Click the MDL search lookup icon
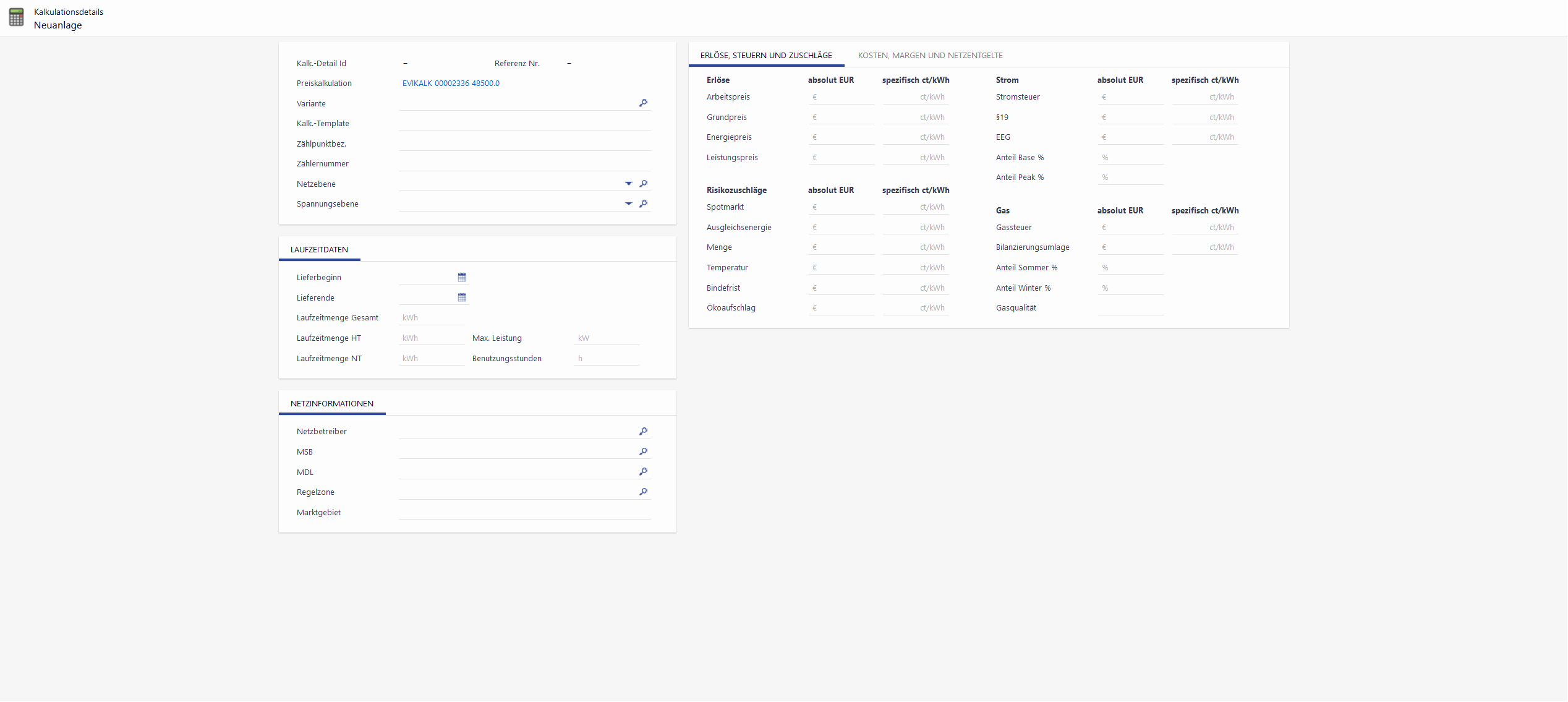Screen dimensions: 1568x702 pyautogui.click(x=643, y=471)
